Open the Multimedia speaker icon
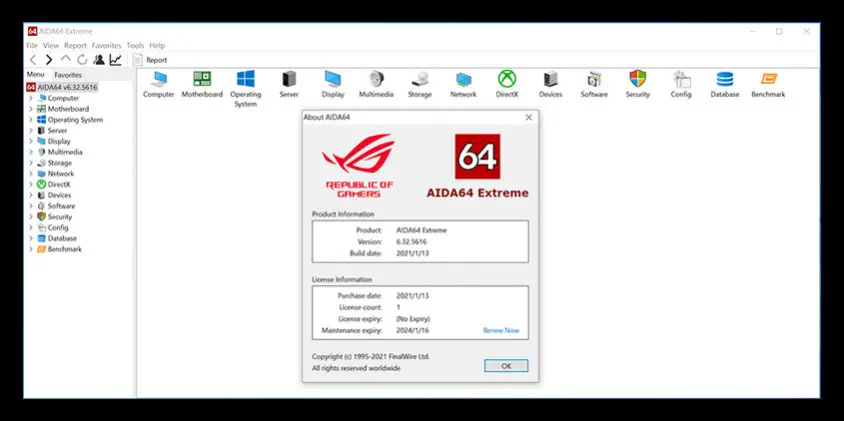Image resolution: width=844 pixels, height=421 pixels. (376, 80)
